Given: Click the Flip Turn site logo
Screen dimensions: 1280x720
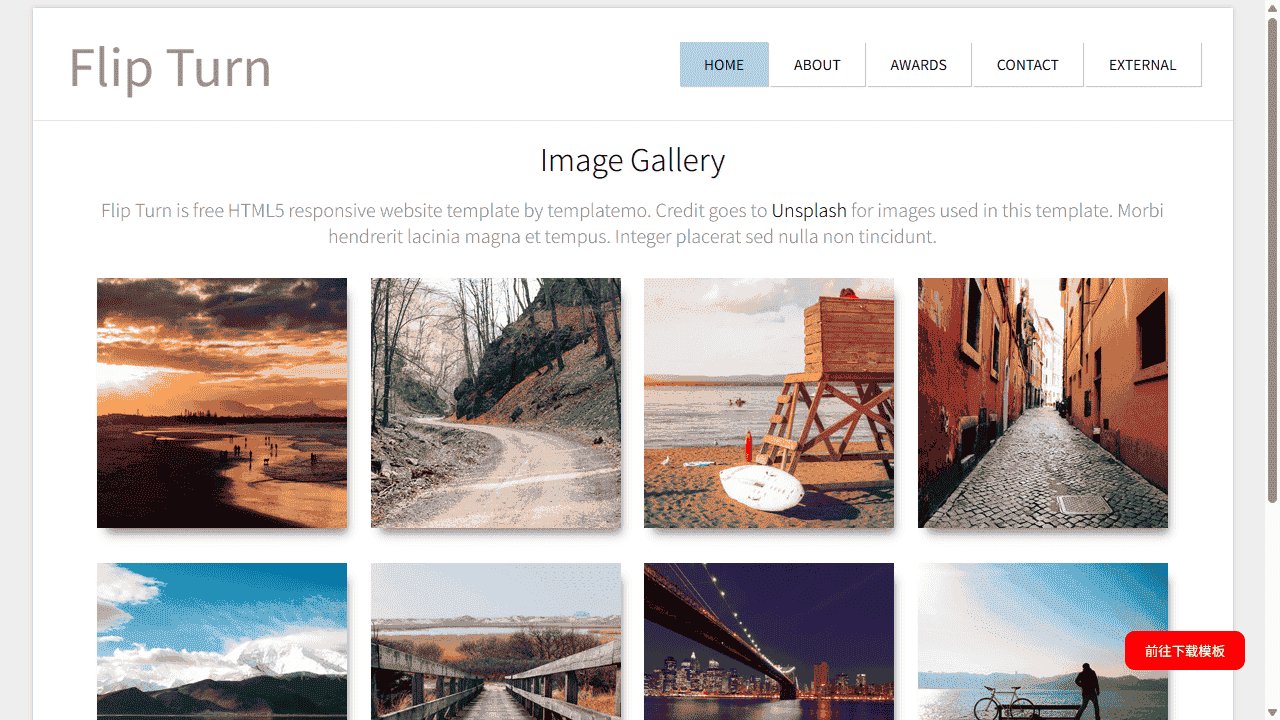Looking at the screenshot, I should coord(170,67).
